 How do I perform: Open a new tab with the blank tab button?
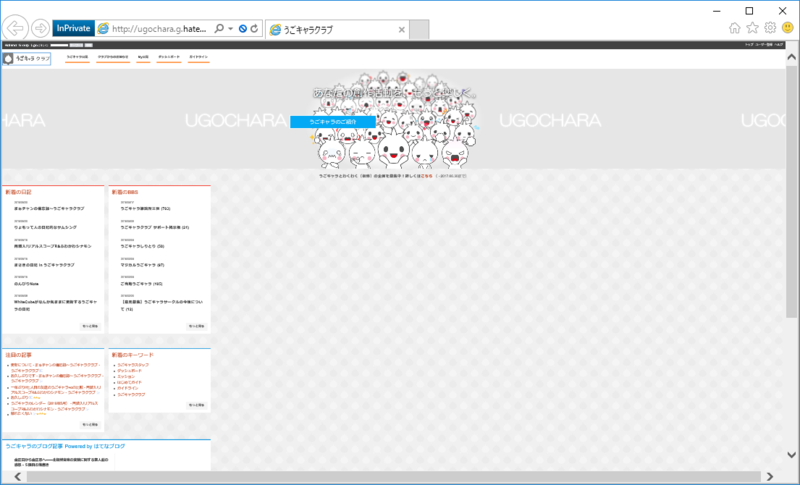[x=419, y=30]
